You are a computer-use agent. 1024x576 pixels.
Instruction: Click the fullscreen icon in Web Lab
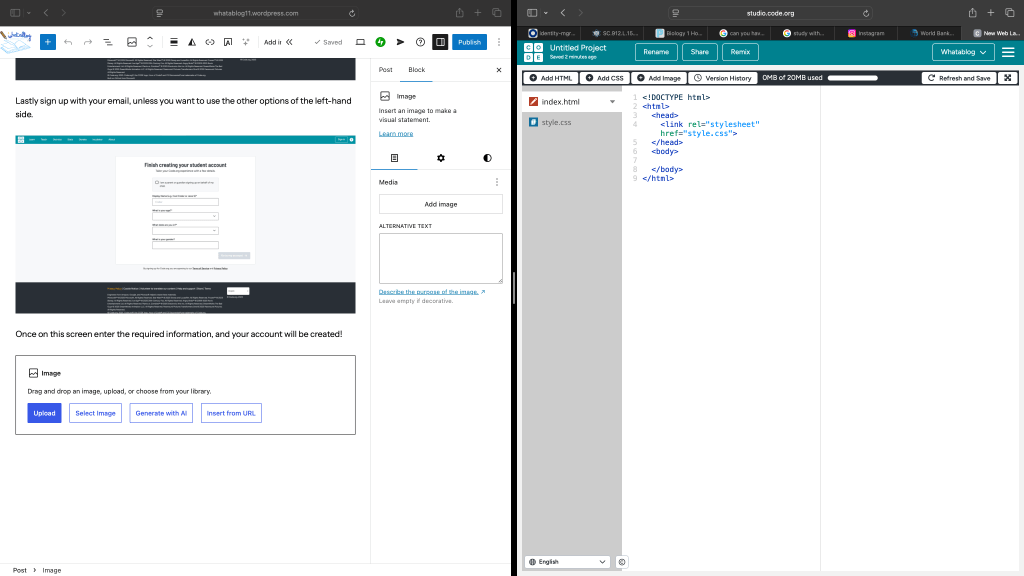1007,78
